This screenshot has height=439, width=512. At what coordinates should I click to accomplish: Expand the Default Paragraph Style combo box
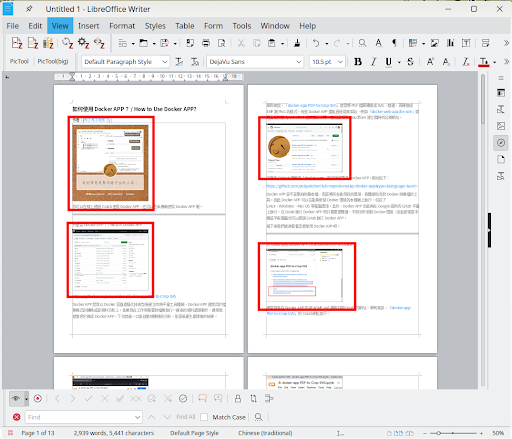coord(165,62)
